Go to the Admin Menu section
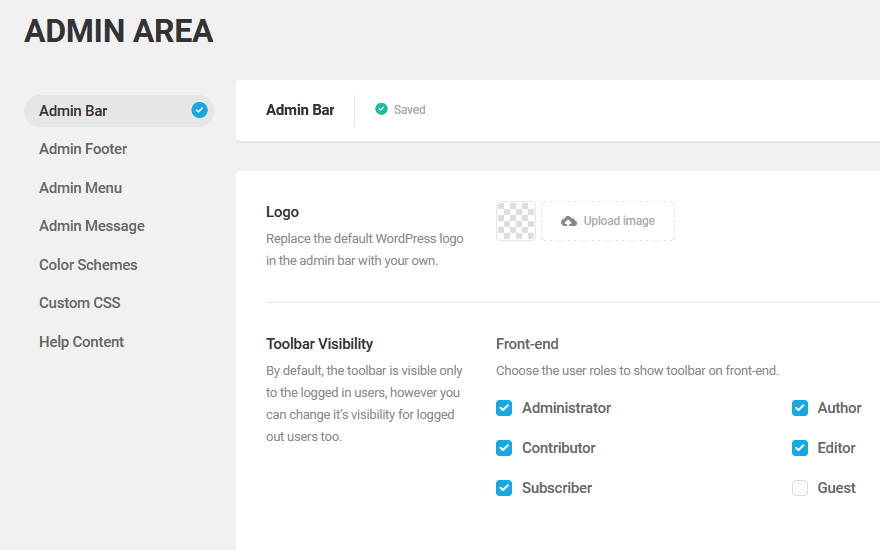The width and height of the screenshot is (880, 550). click(80, 188)
